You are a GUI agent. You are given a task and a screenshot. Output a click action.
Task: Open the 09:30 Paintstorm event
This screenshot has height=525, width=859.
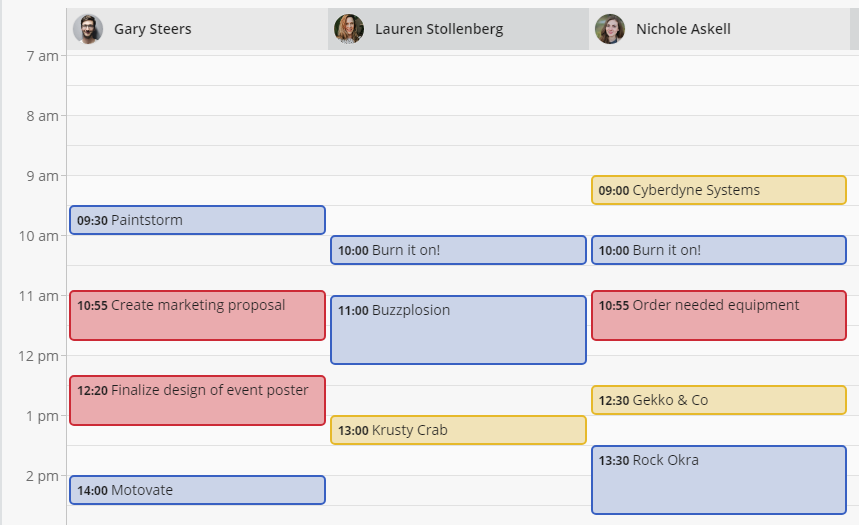click(x=197, y=220)
